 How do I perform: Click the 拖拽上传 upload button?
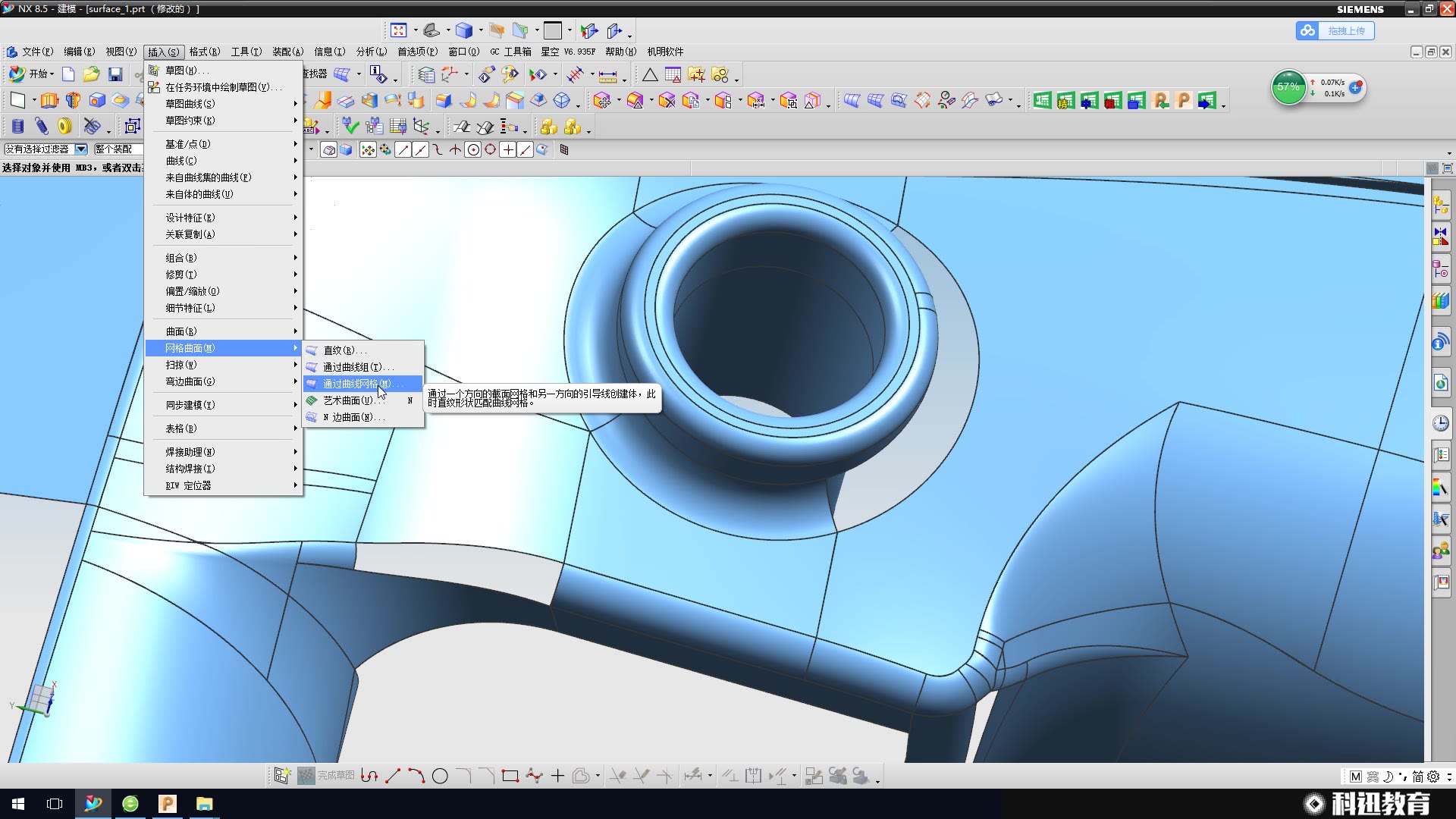(1335, 31)
